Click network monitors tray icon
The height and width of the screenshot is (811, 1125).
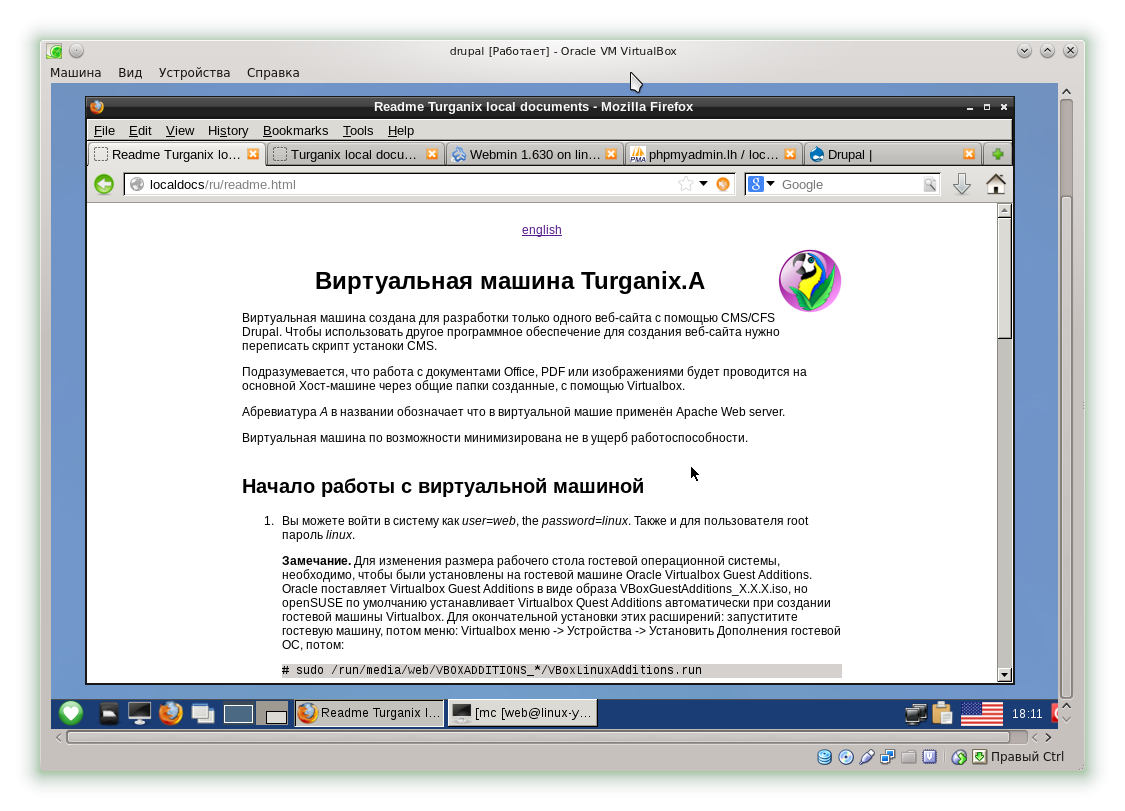[915, 713]
